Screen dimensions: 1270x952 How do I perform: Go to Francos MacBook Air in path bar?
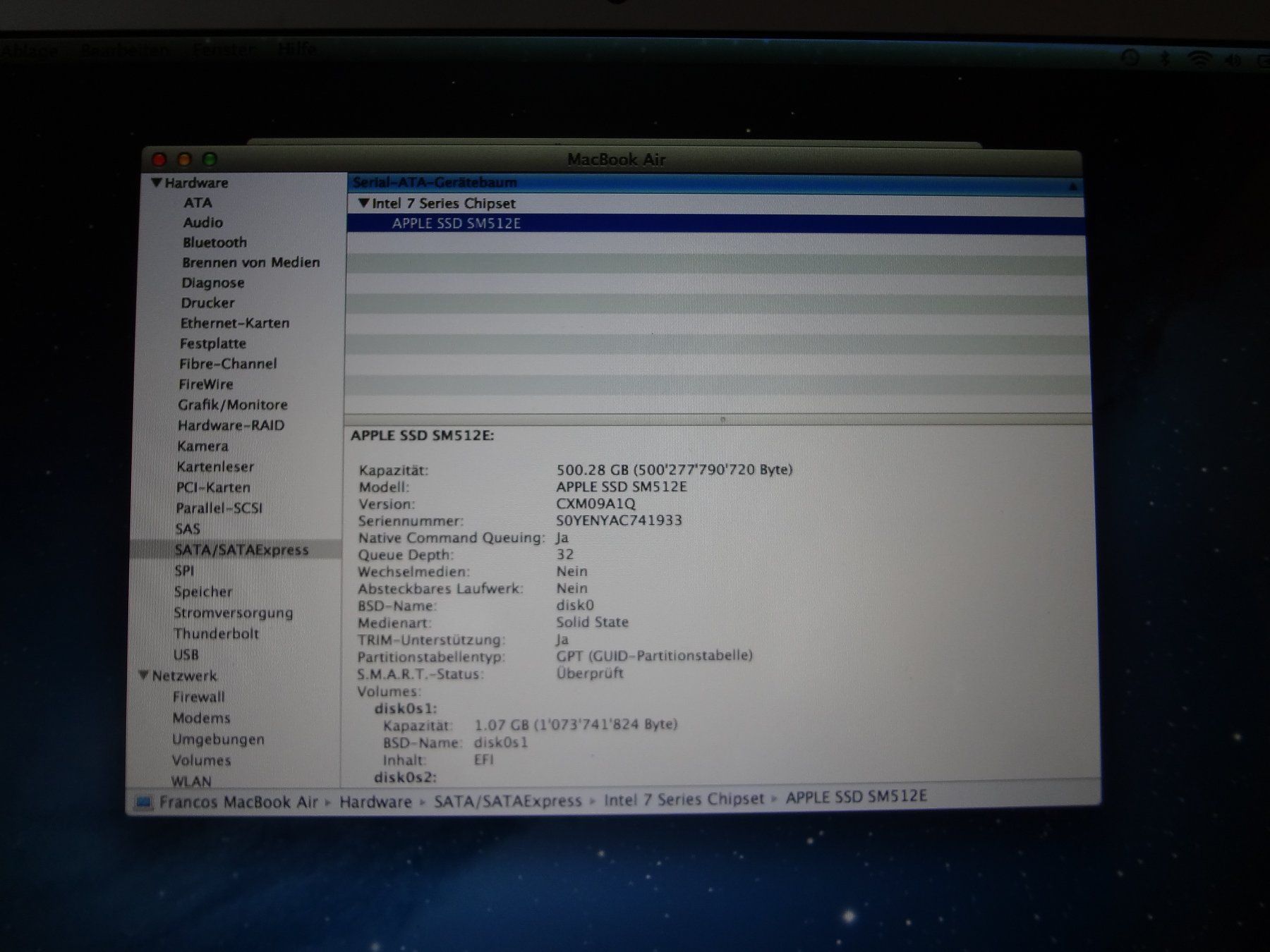(238, 803)
